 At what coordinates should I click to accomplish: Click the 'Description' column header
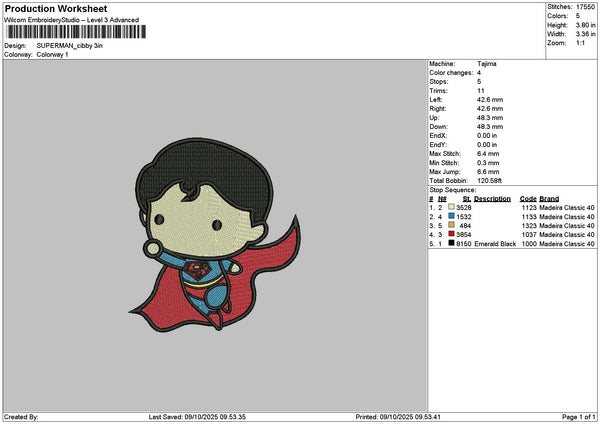[492, 199]
